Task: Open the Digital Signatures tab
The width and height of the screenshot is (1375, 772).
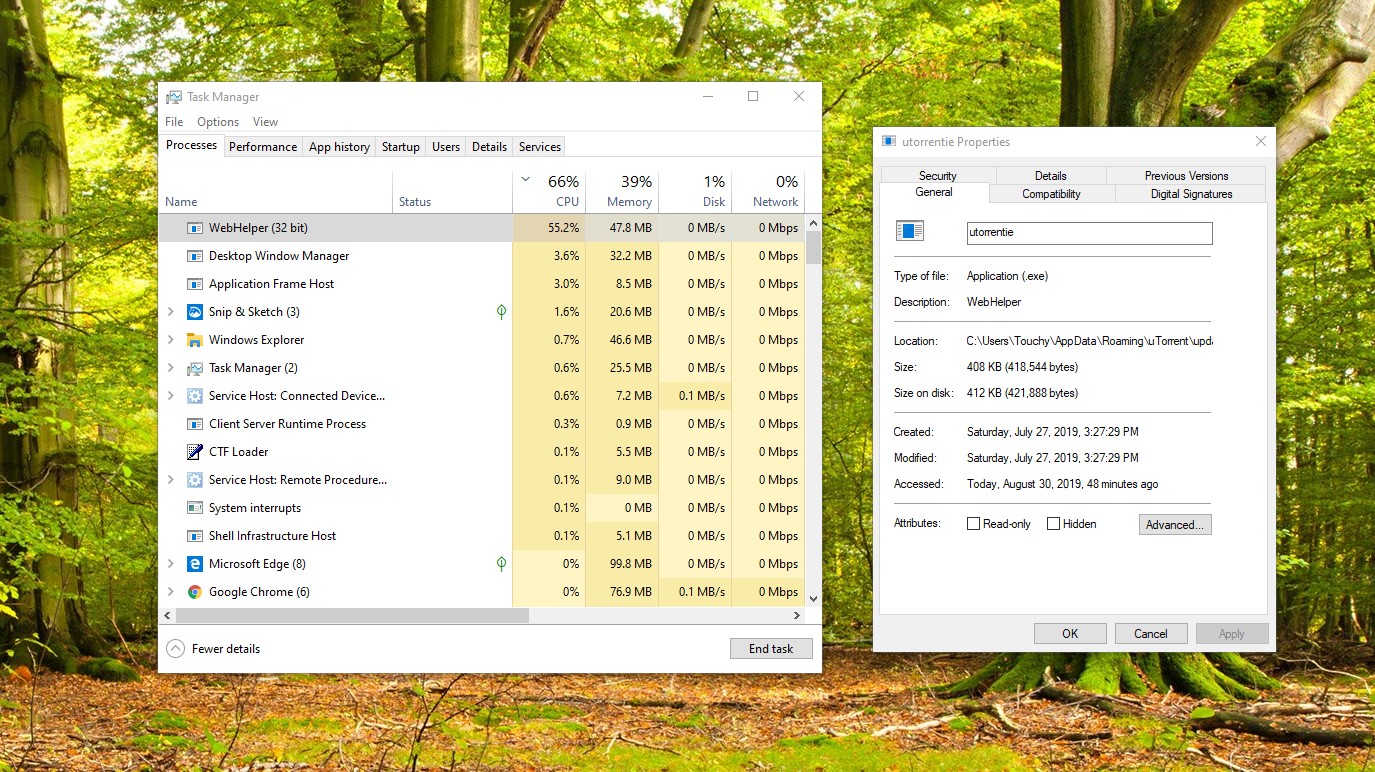Action: pyautogui.click(x=1191, y=194)
